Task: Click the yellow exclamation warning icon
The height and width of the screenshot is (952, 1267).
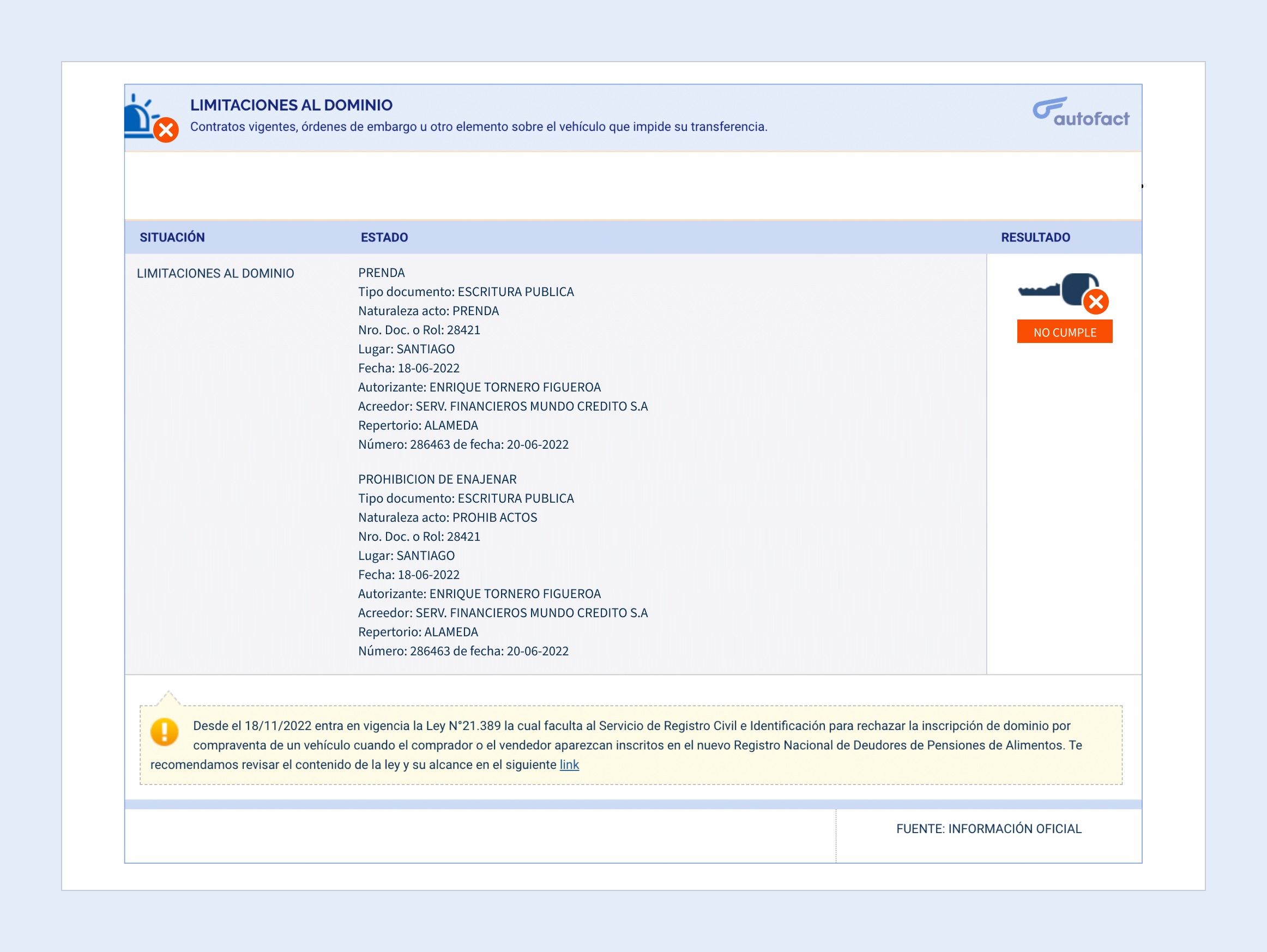Action: [x=165, y=732]
